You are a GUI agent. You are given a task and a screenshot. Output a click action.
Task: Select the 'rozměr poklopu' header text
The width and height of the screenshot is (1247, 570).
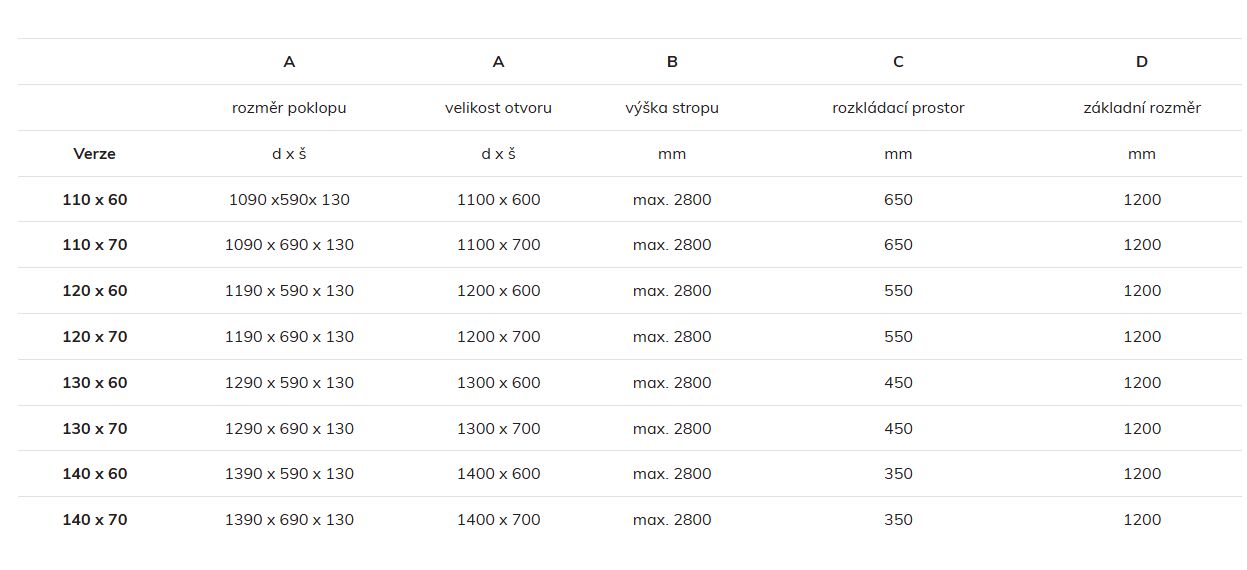tap(289, 108)
